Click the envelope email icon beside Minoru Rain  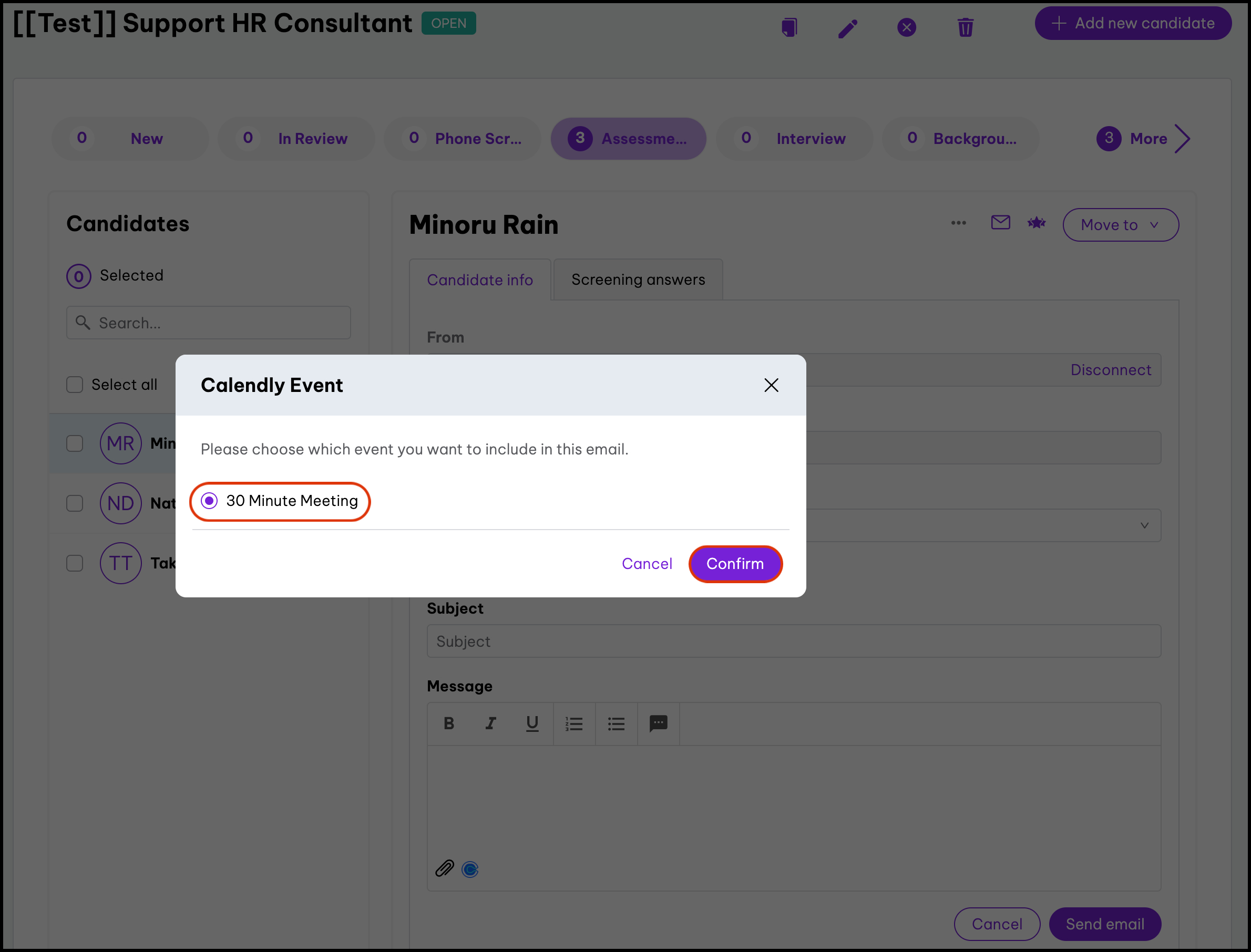pos(1000,223)
